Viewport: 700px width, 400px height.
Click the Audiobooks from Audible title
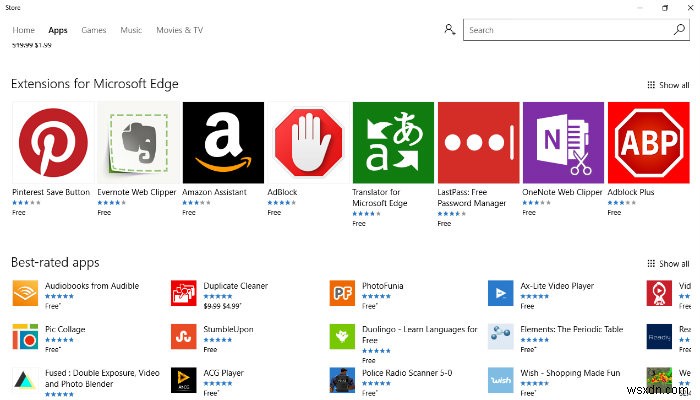click(x=92, y=286)
